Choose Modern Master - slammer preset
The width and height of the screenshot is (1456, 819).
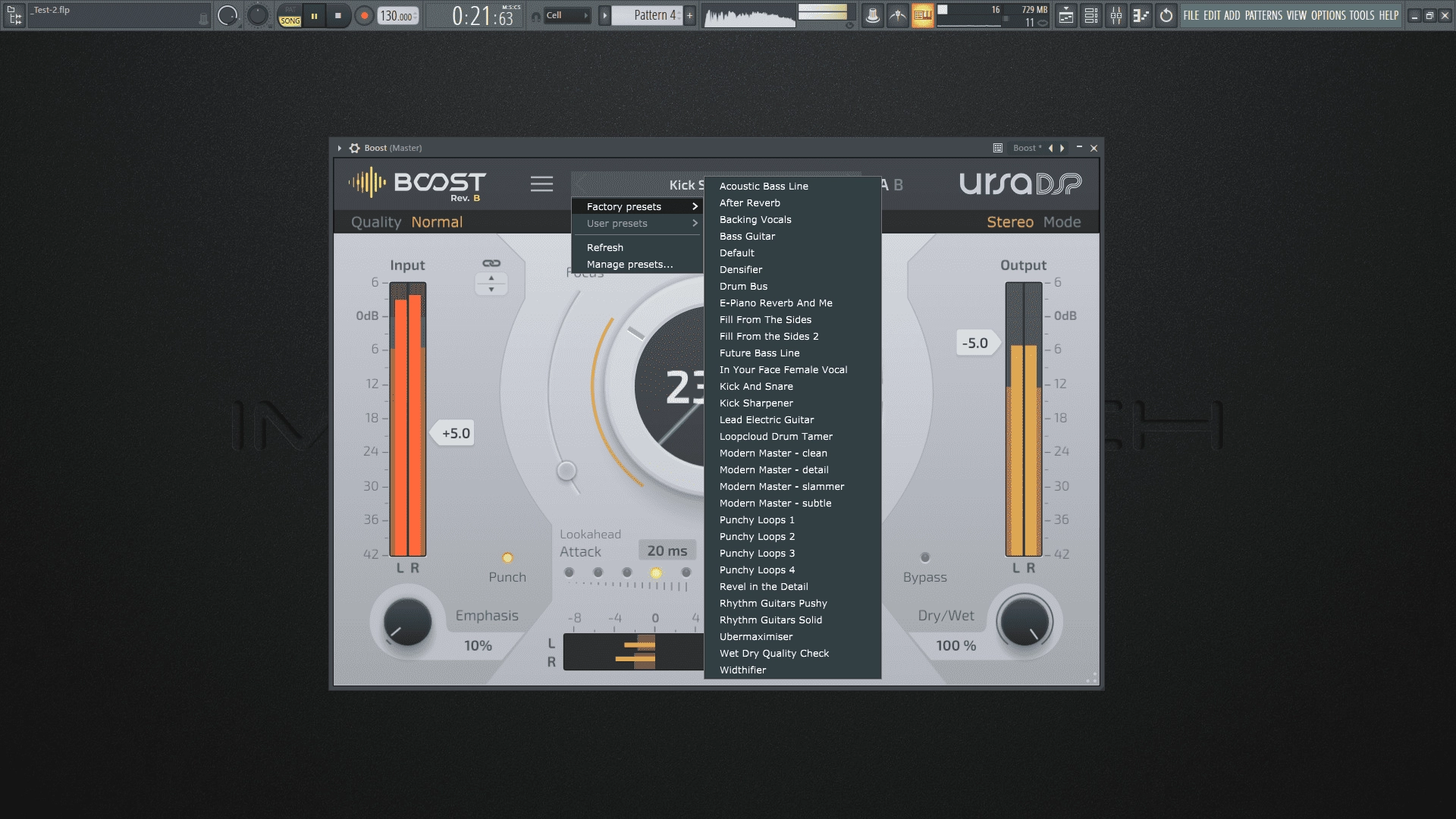point(792,487)
